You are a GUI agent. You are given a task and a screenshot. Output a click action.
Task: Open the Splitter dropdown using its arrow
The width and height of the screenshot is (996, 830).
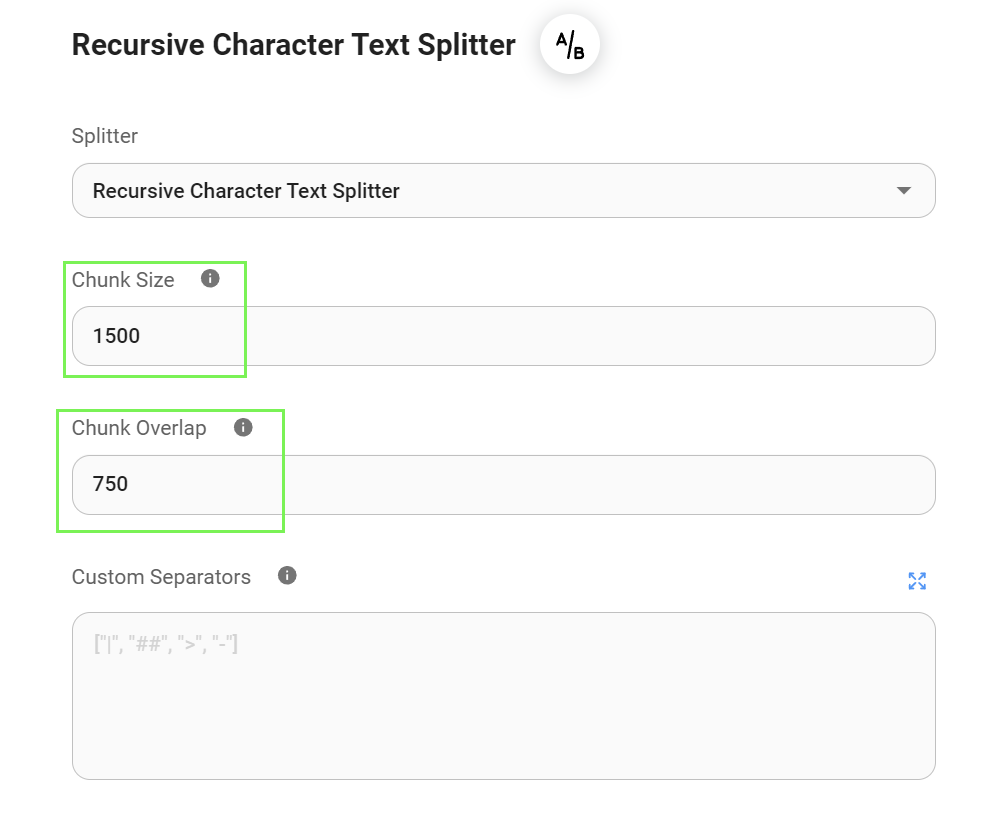[x=904, y=190]
